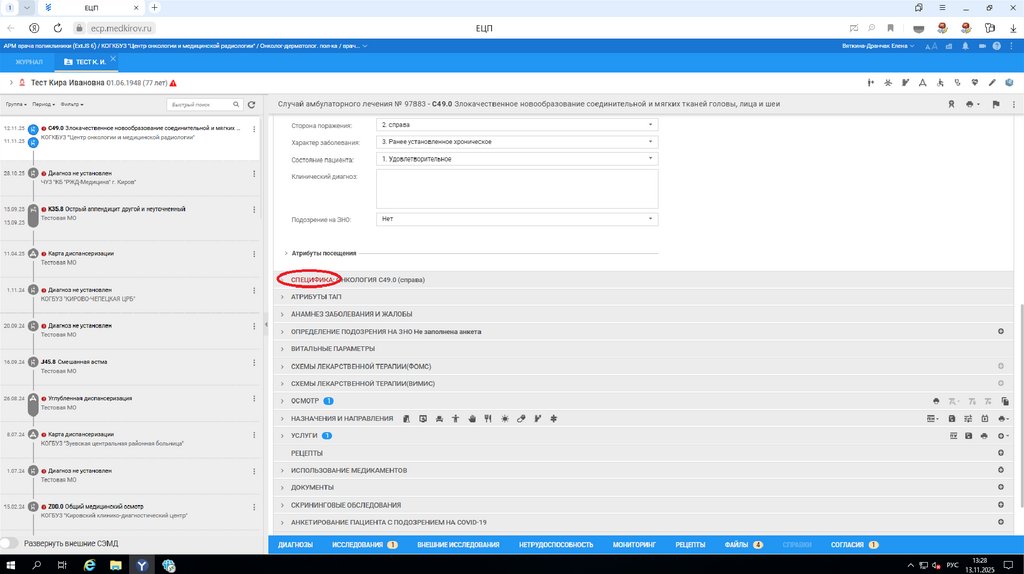Click the pencil edit icon in patient toolbar

click(x=992, y=83)
